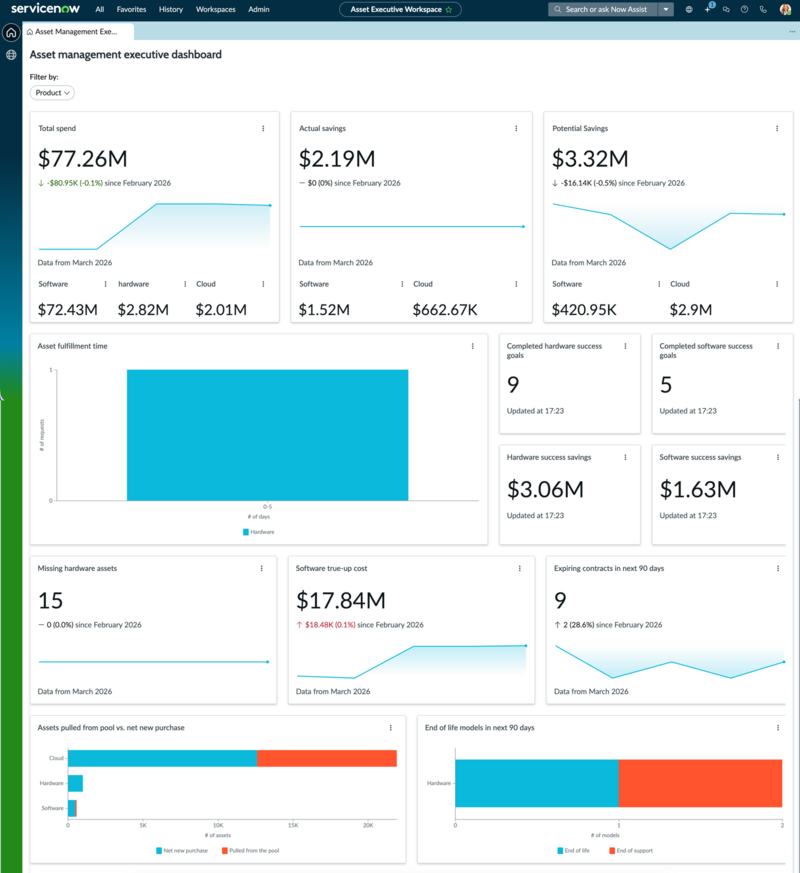Click the phone icon in top bar
This screenshot has height=873, width=800.
(763, 9)
